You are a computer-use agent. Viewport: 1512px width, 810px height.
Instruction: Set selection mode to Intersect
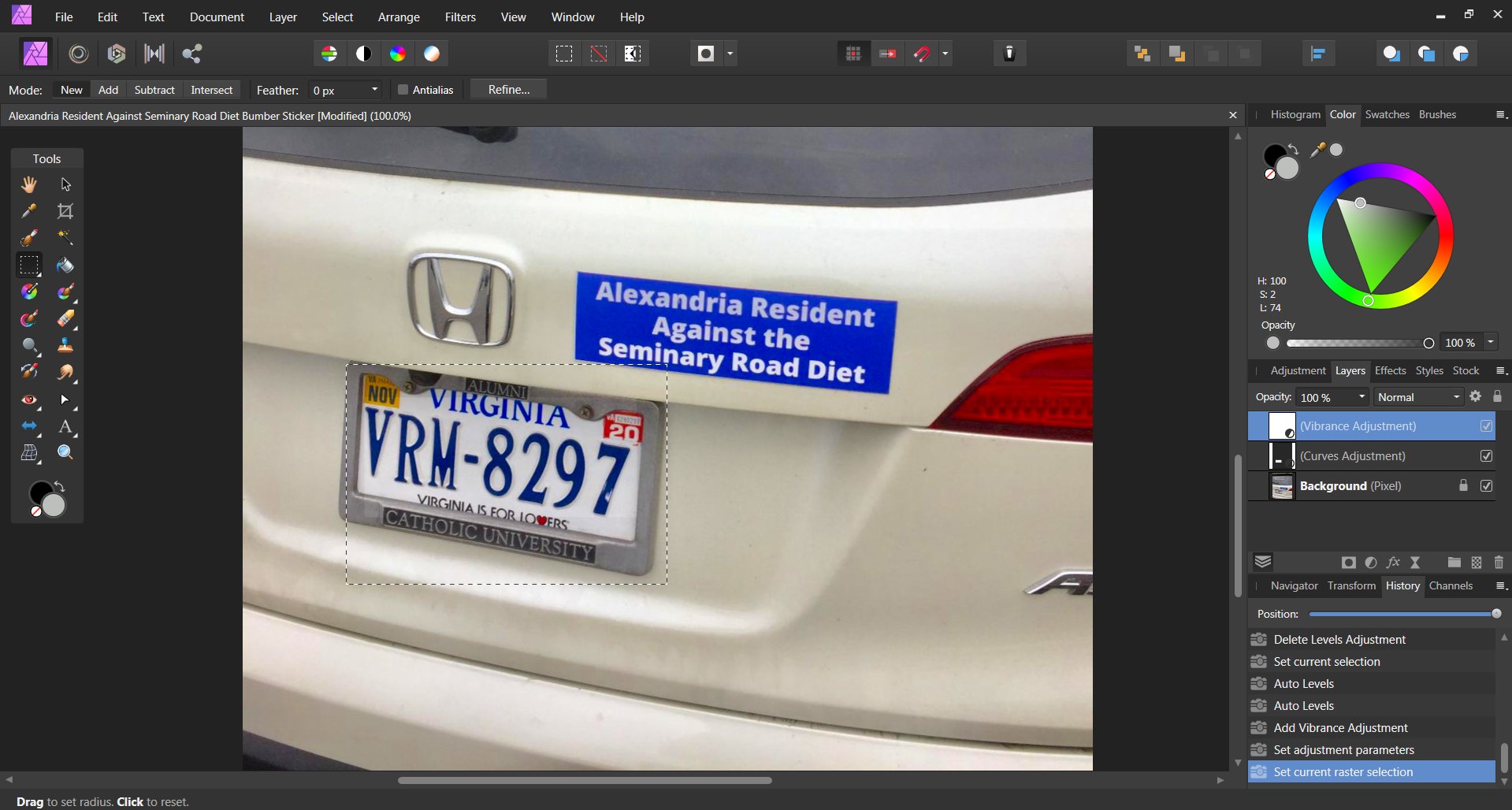click(212, 90)
